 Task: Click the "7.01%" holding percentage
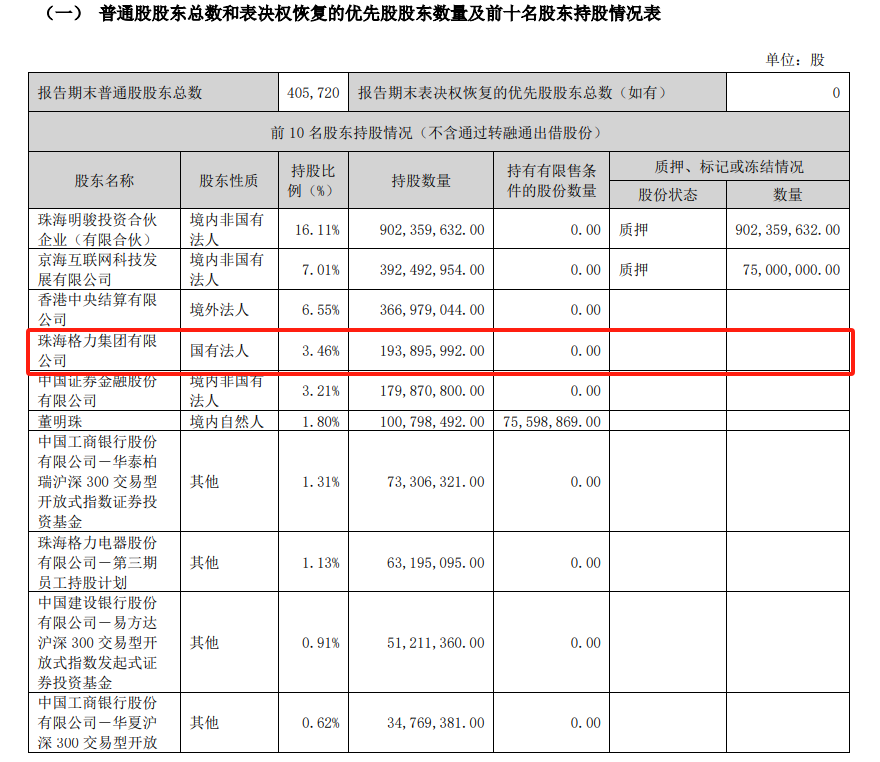point(321,270)
